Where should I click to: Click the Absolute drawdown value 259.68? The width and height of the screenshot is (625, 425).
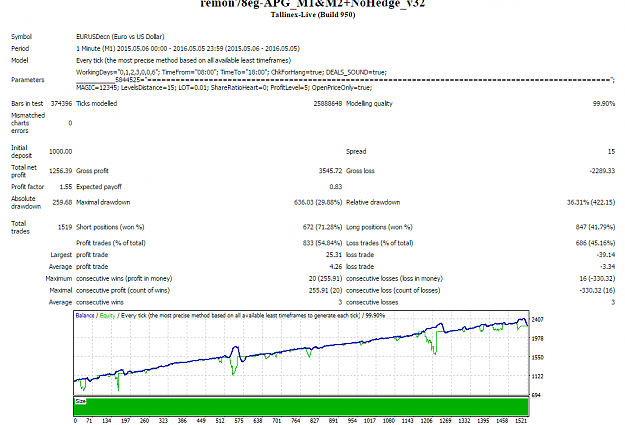click(x=62, y=203)
